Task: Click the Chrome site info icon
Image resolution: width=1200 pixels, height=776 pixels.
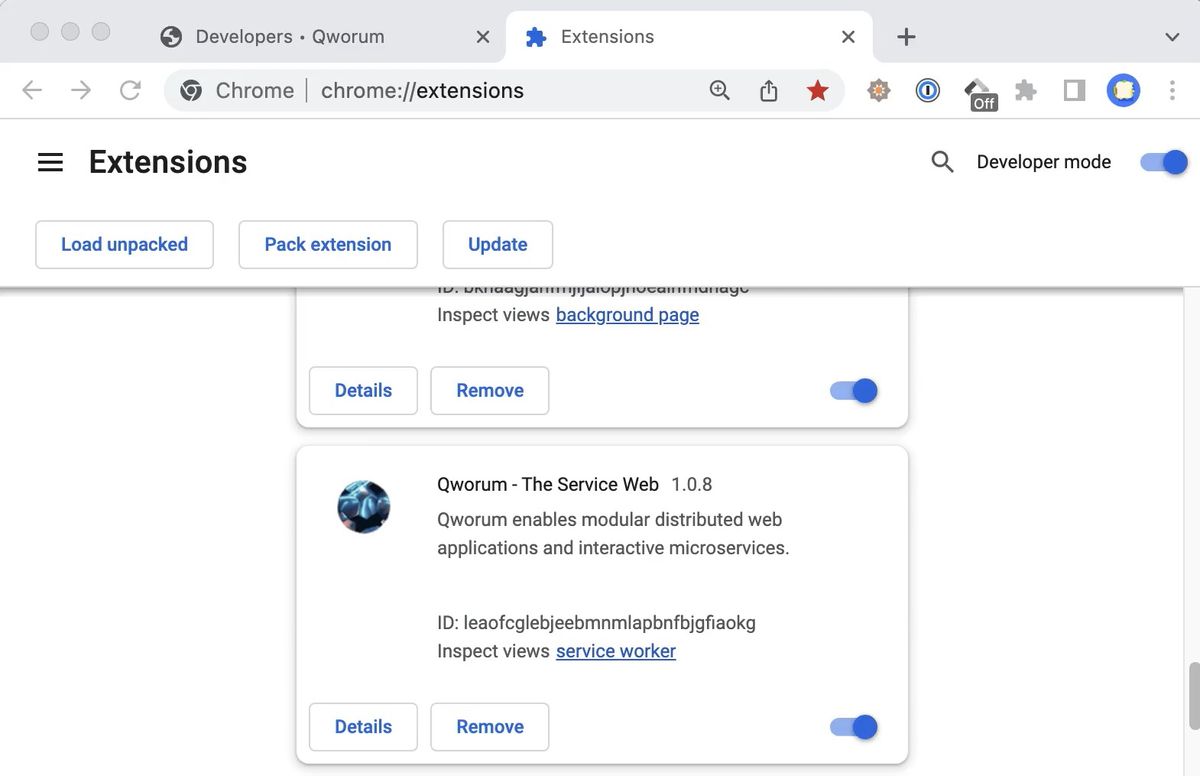Action: (191, 91)
